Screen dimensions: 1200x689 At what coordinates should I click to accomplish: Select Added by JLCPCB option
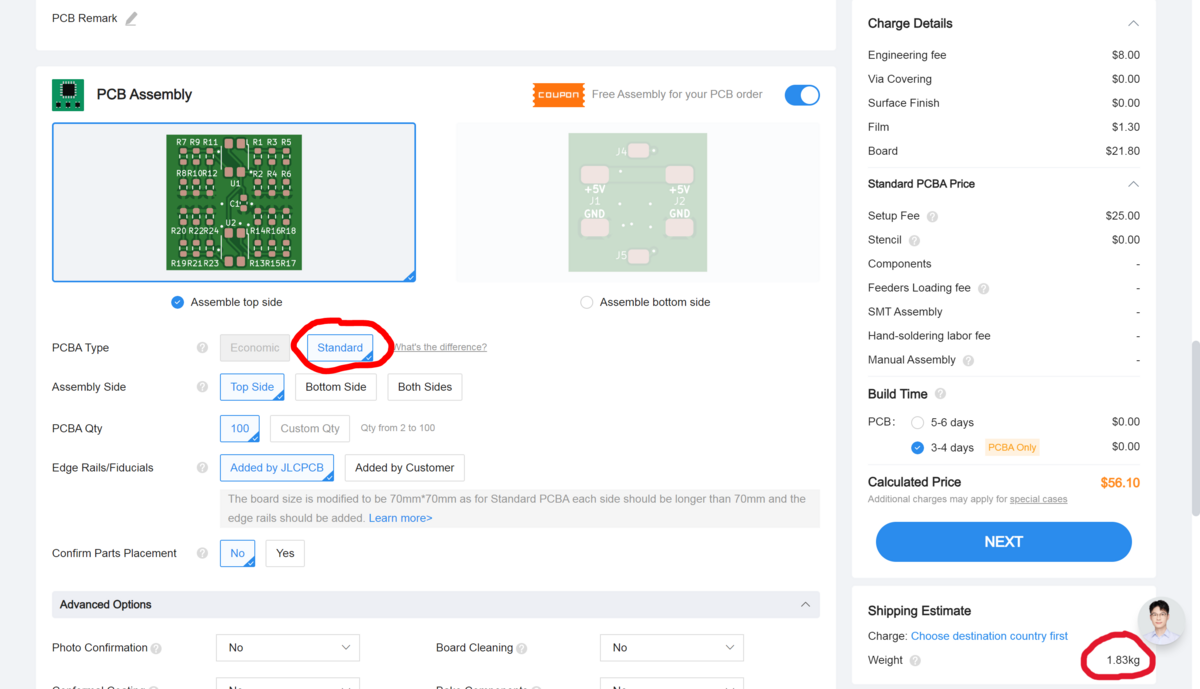[277, 467]
